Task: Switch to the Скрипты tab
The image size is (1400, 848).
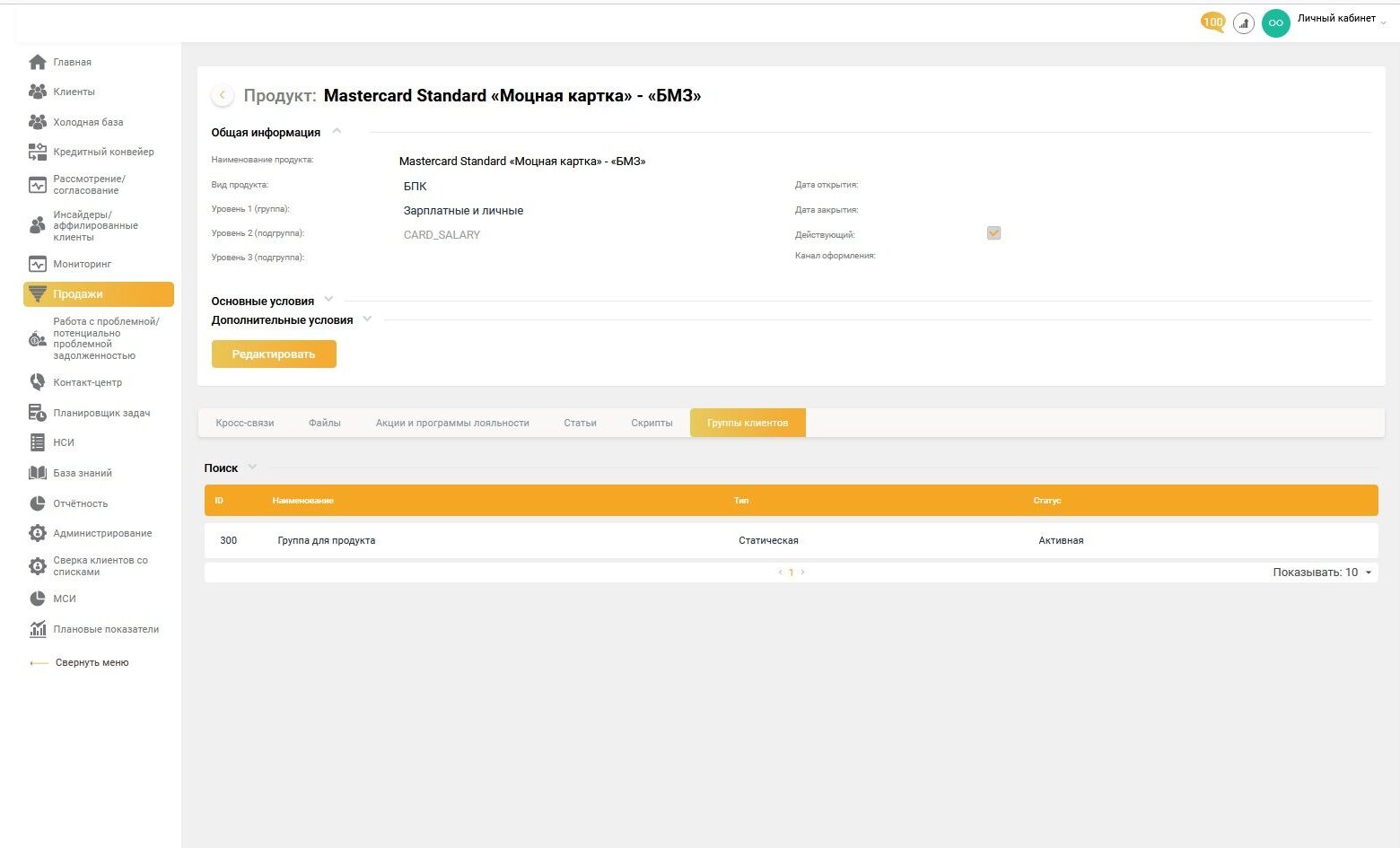Action: (652, 423)
